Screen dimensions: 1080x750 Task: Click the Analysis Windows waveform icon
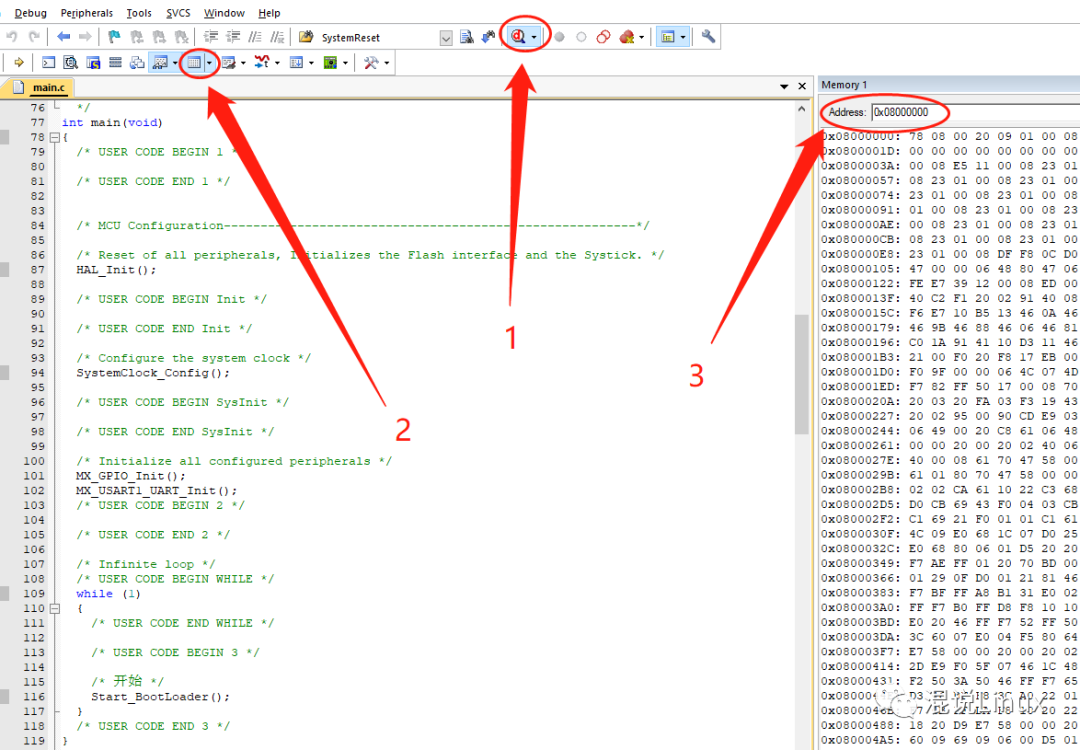(262, 63)
